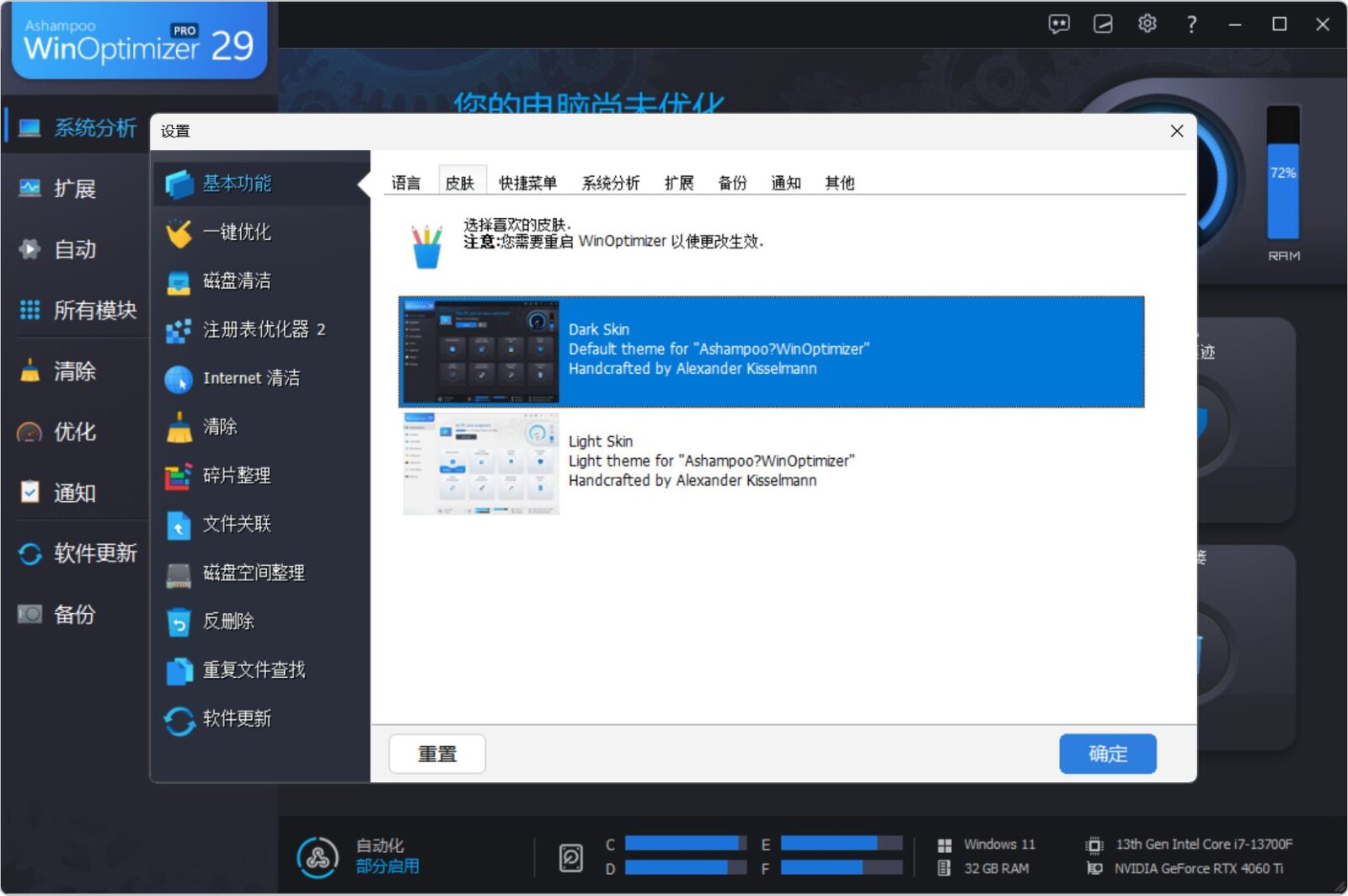Select 基本功能 cube icon in settings list

(x=179, y=184)
